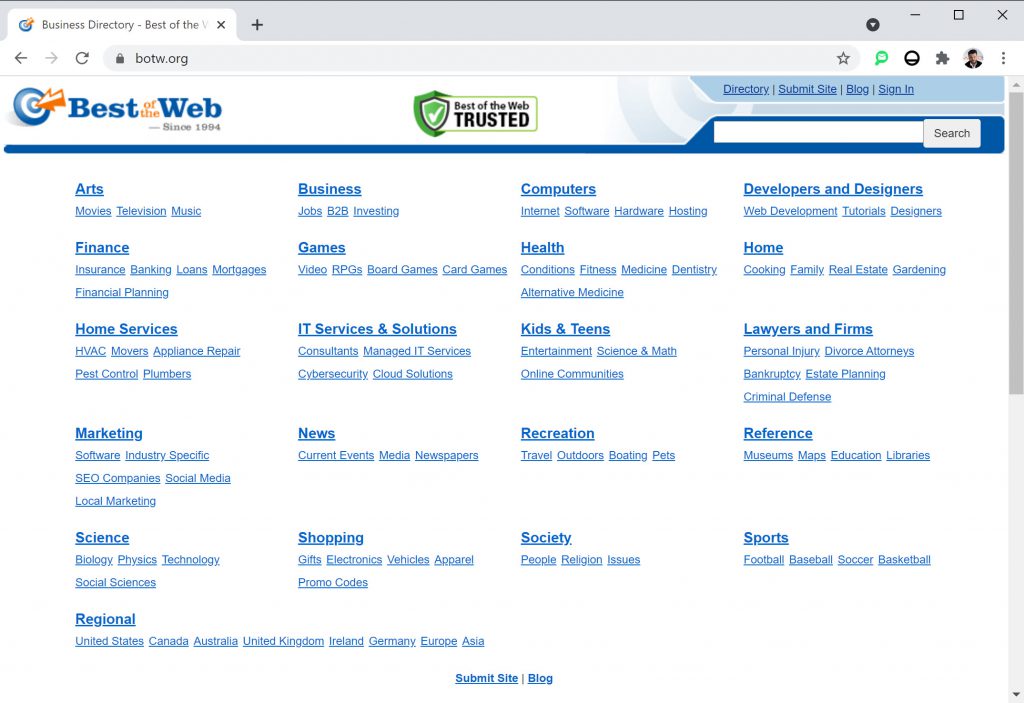Click the footer Submit Site link
1024x703 pixels.
(487, 678)
